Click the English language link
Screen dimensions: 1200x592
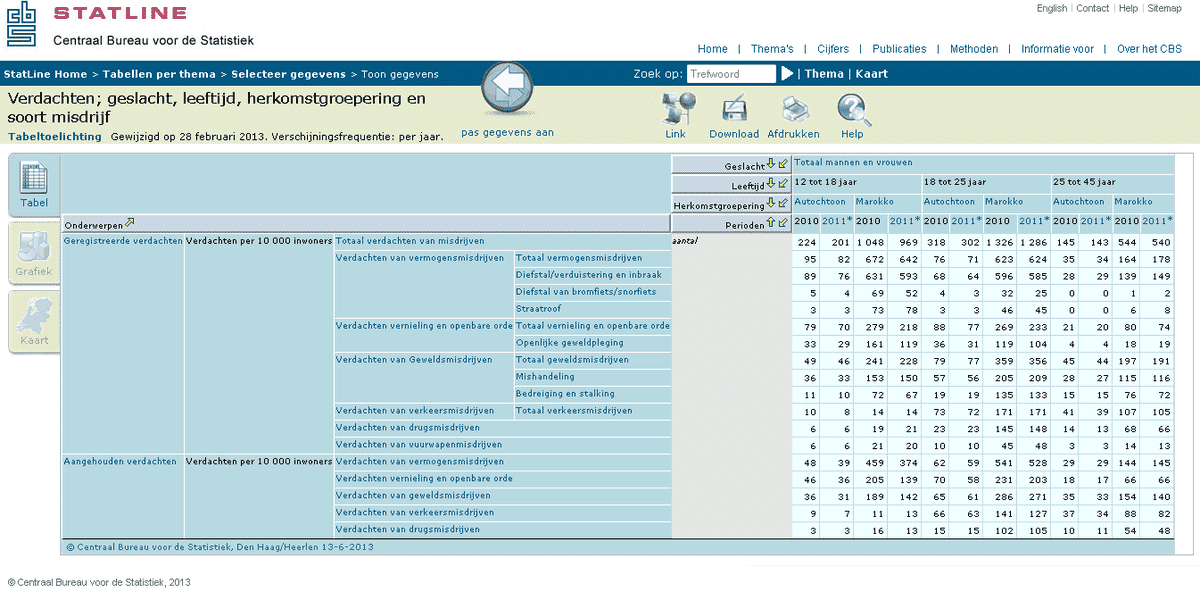click(1051, 8)
